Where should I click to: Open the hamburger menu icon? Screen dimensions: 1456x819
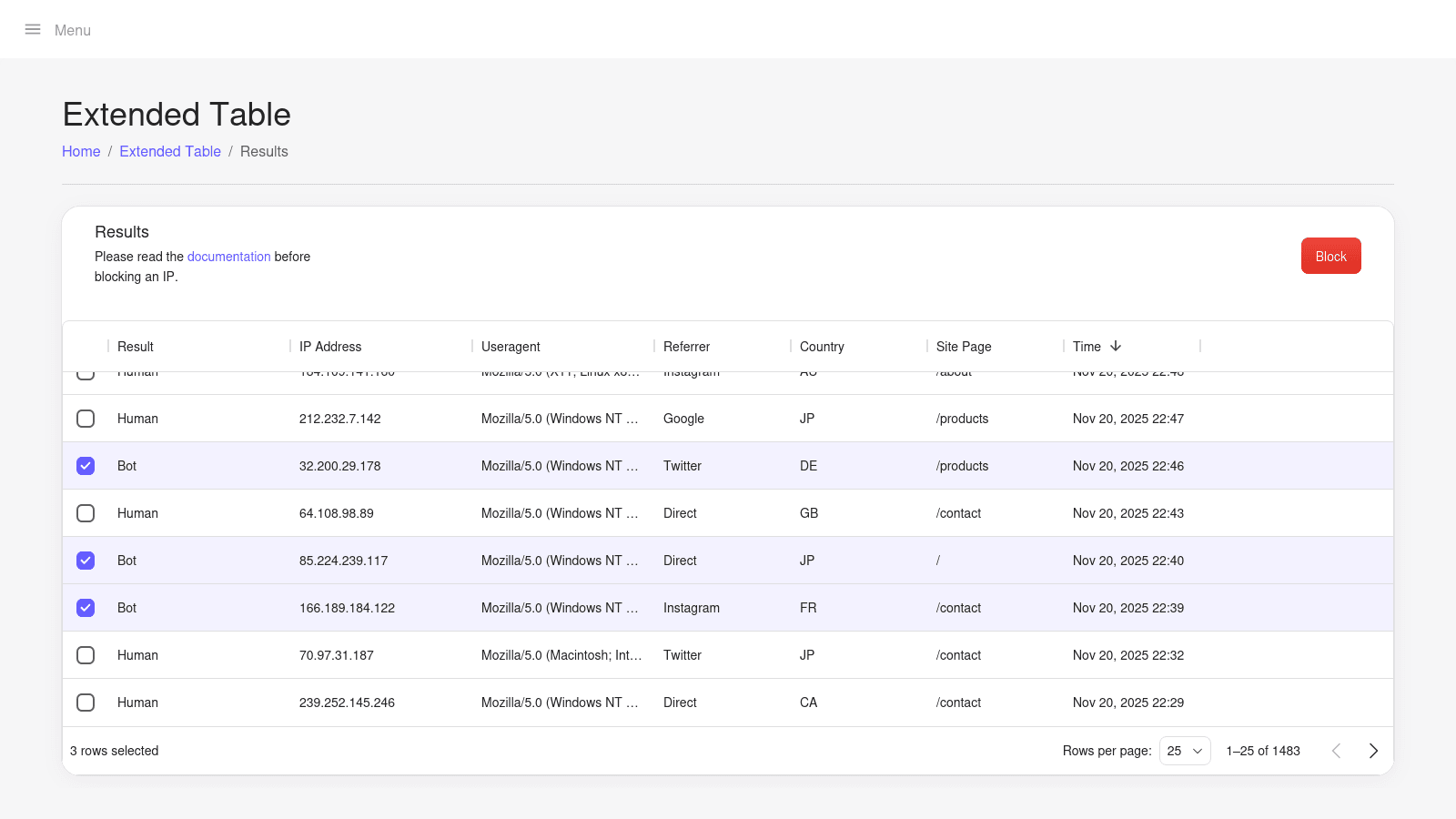33,29
